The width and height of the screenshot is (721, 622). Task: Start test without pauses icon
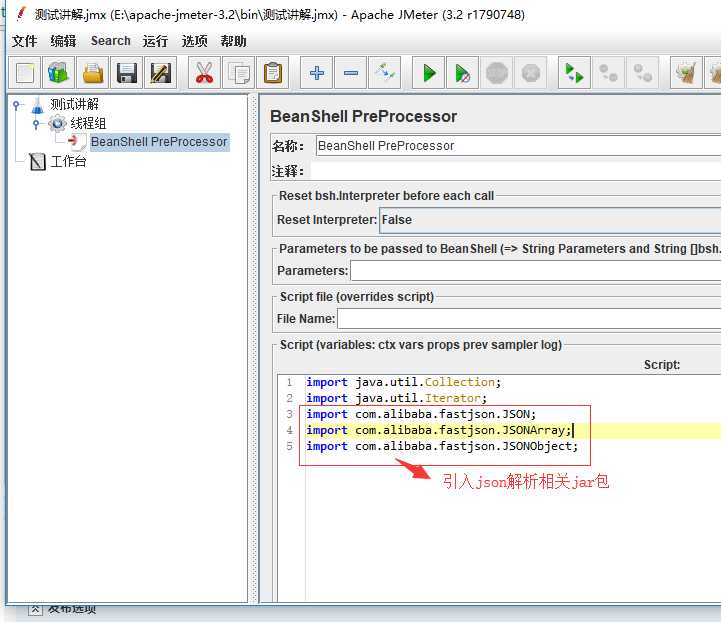(463, 73)
